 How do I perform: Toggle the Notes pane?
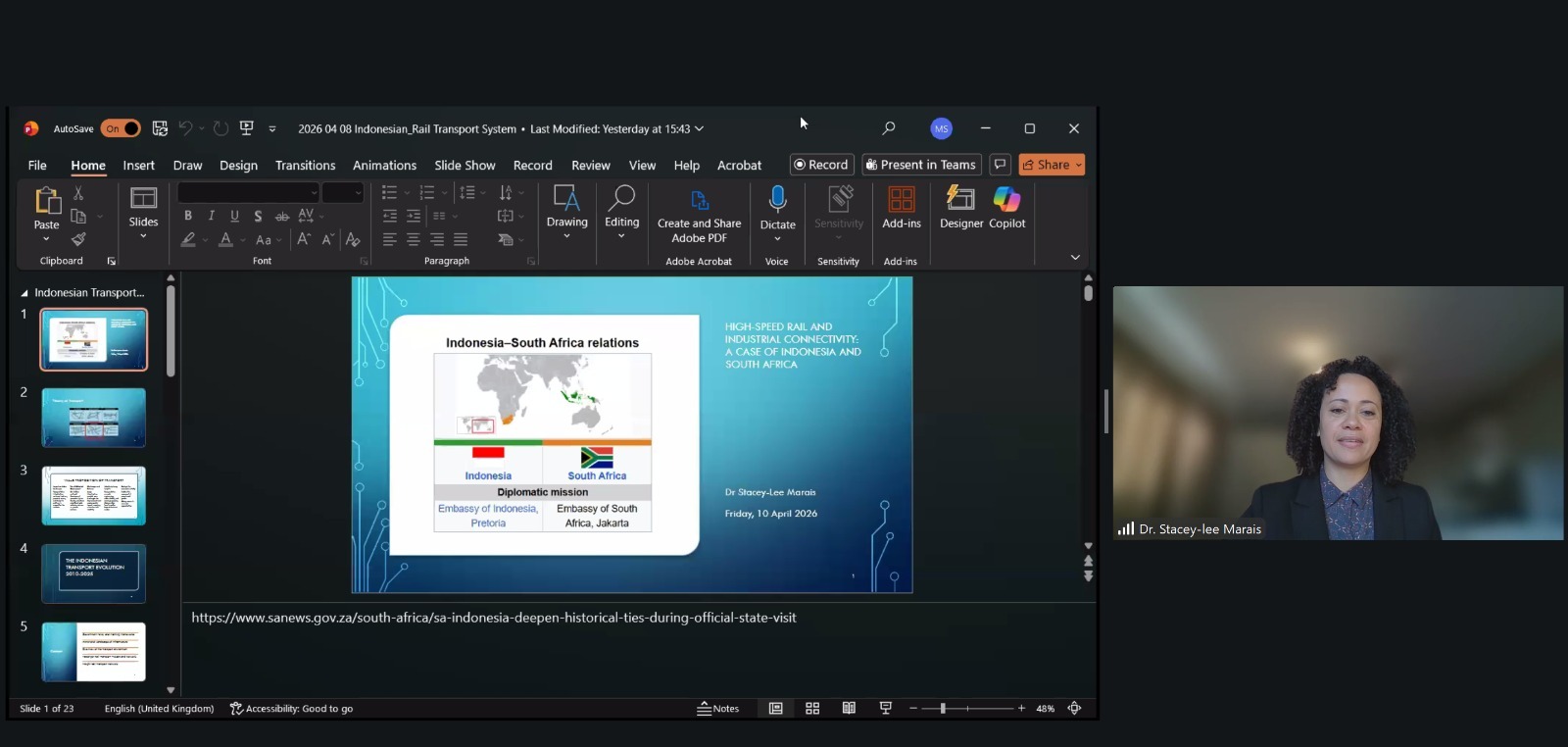pos(718,709)
